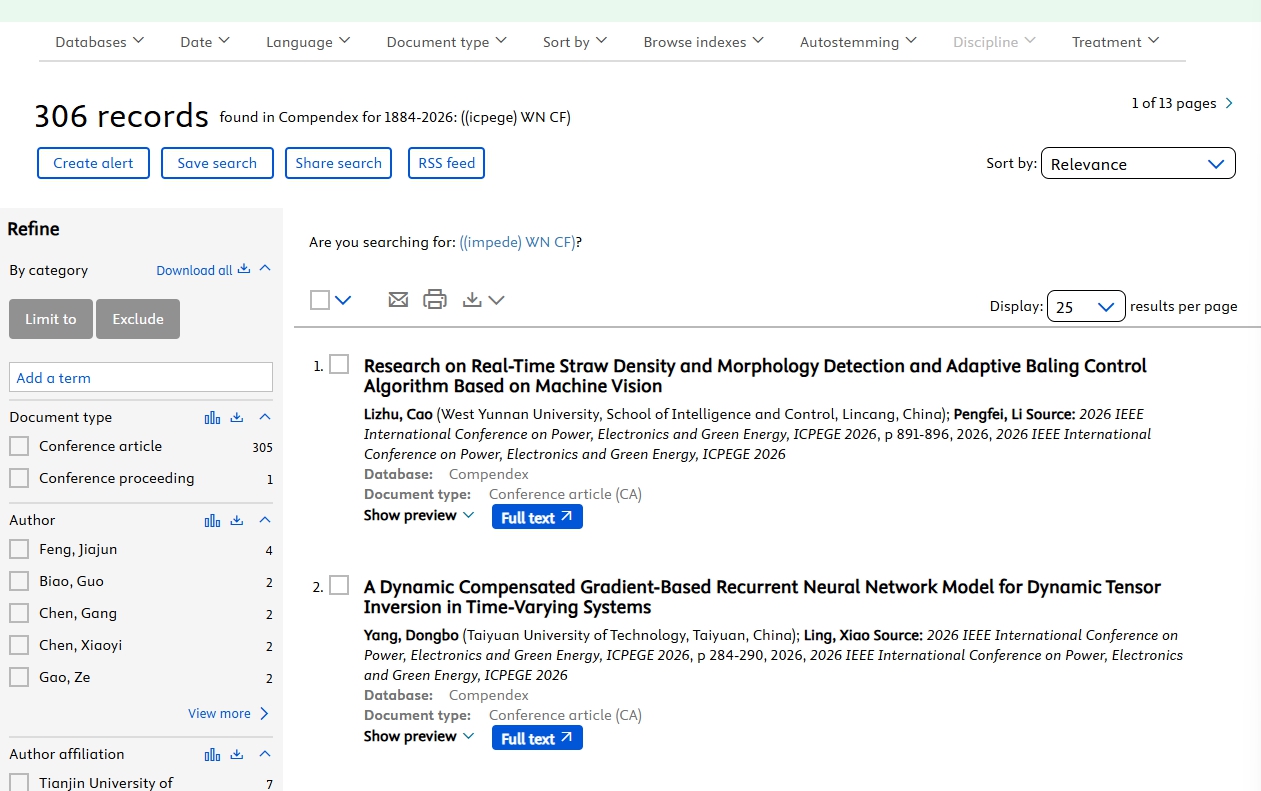The image size is (1261, 791).
Task: Open the Dynamic Compensated Gradient-Based RNN title
Action: tap(762, 597)
